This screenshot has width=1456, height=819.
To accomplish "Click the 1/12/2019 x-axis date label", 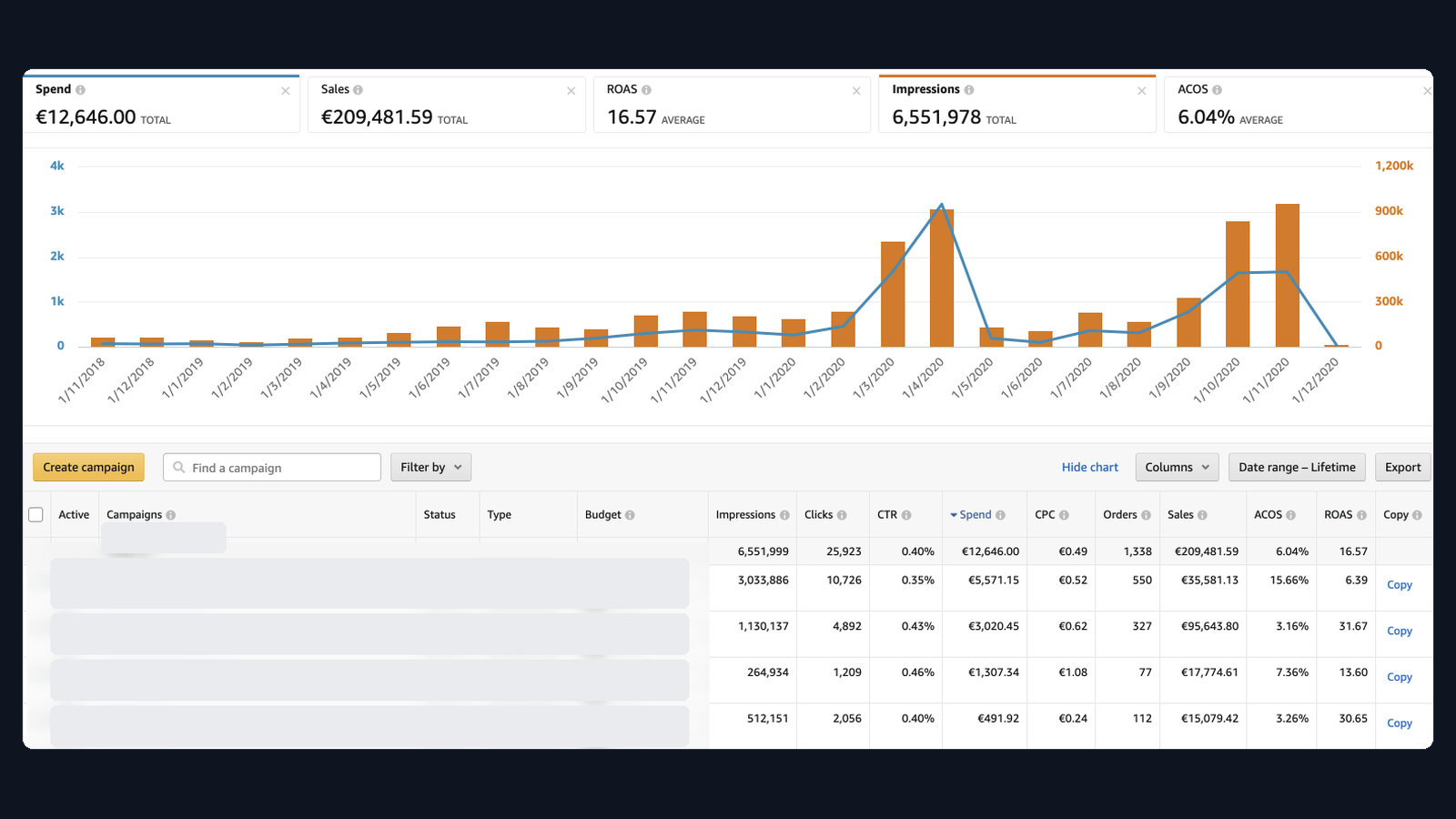I will click(x=723, y=379).
